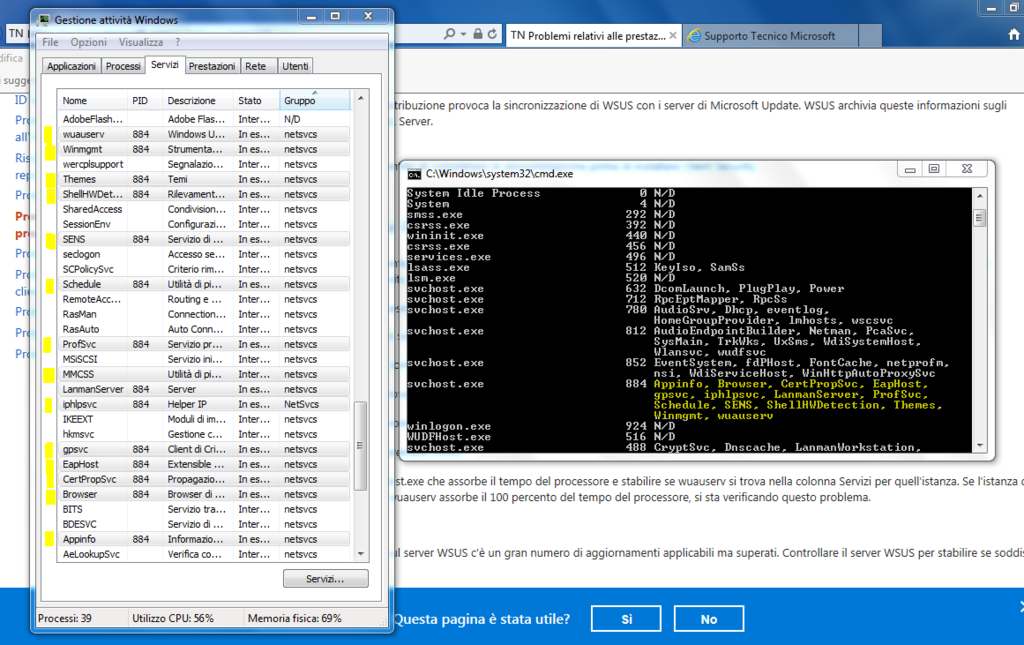Select the wuauserv service row
Viewport: 1024px width, 645px height.
(x=203, y=134)
